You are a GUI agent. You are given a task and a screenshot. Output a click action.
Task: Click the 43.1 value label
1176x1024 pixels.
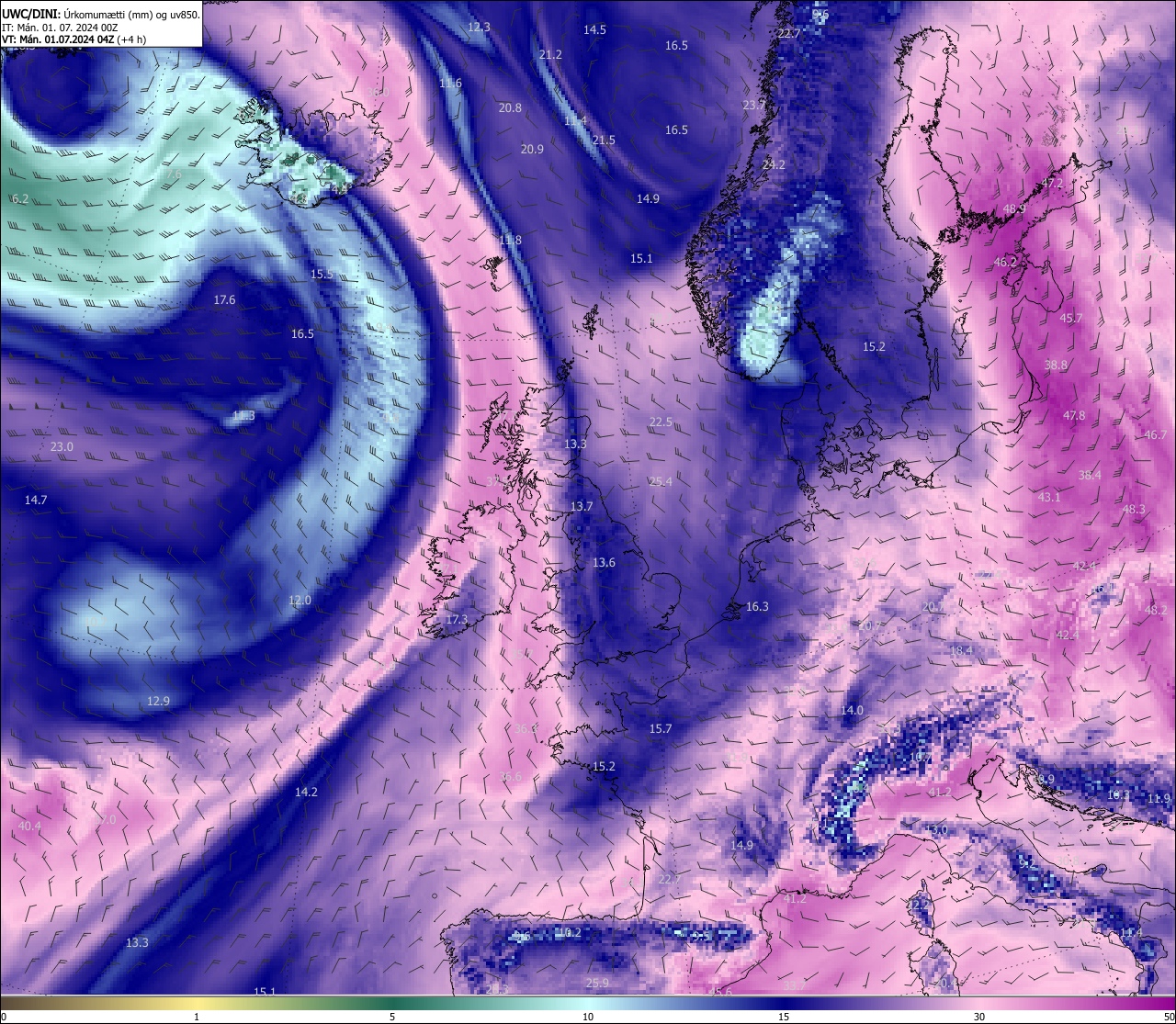1049,498
